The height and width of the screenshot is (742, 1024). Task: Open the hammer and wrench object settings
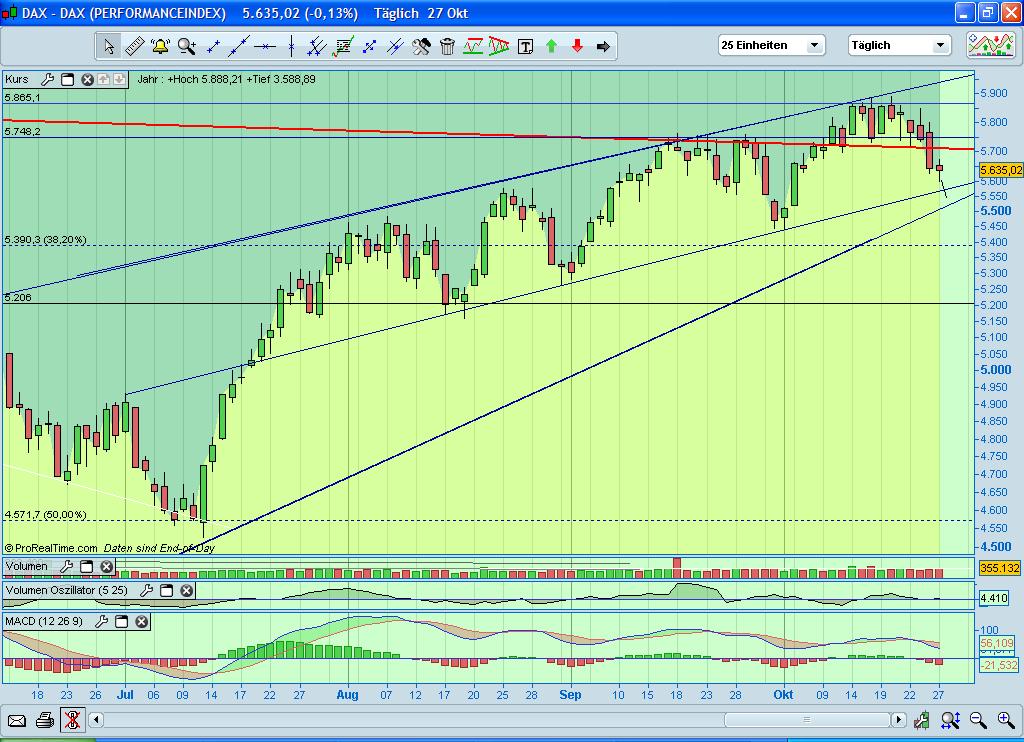click(421, 46)
